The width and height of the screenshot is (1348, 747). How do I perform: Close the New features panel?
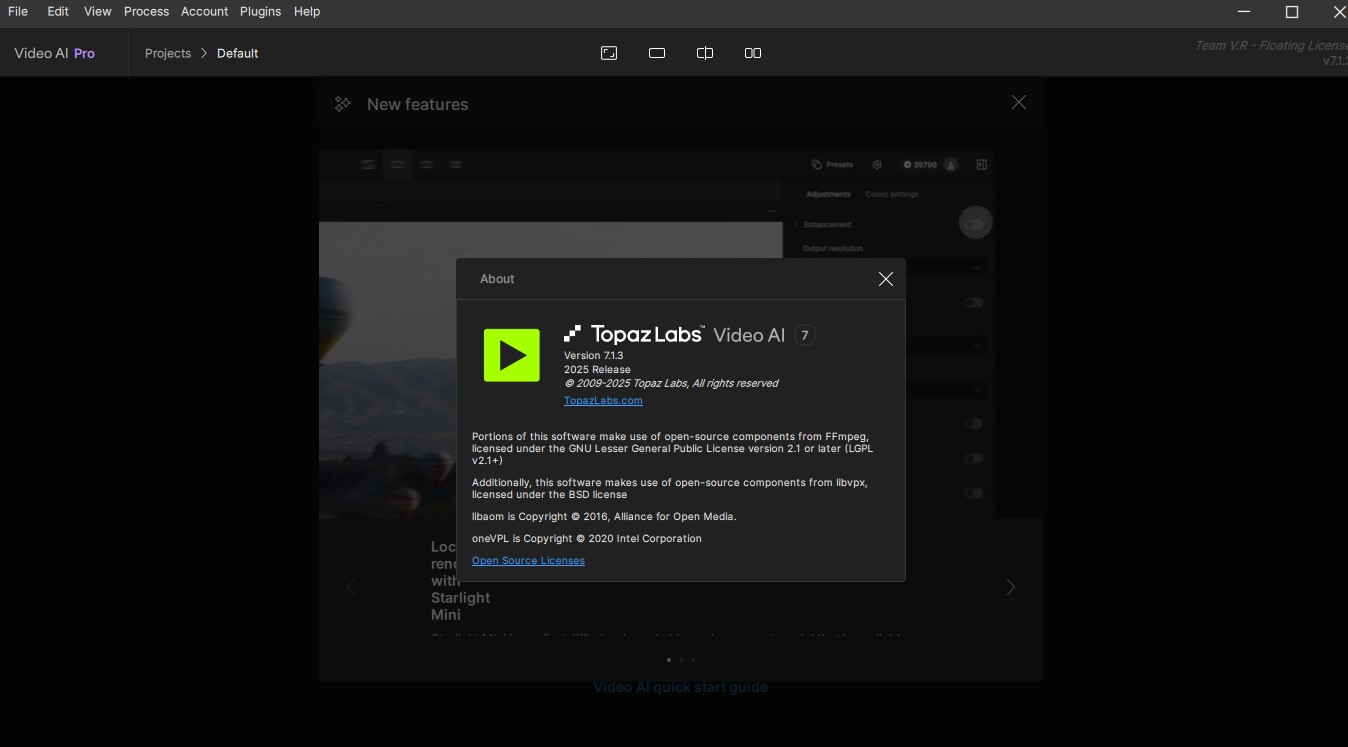tap(1018, 102)
